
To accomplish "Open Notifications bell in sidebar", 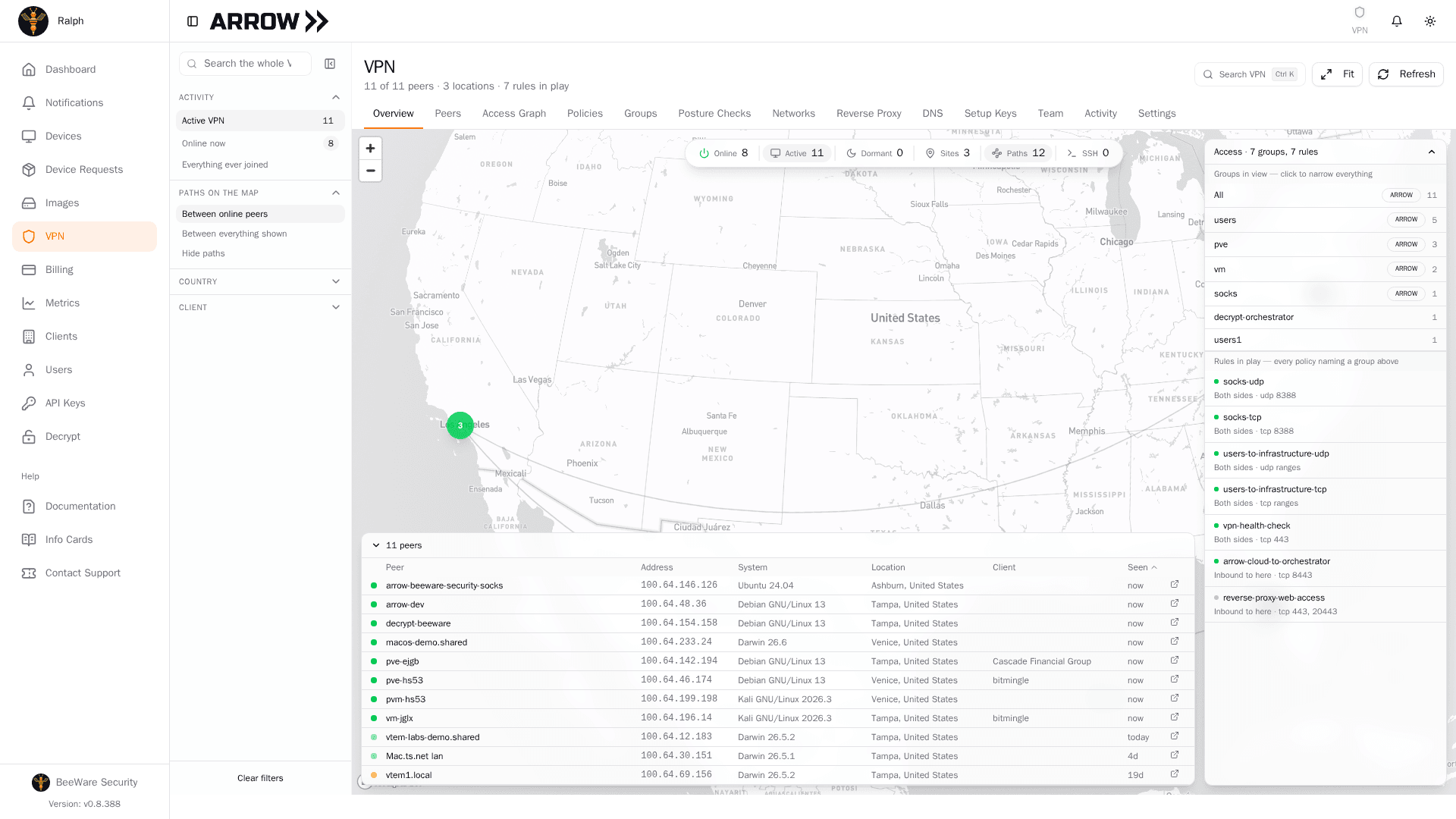I will [29, 103].
